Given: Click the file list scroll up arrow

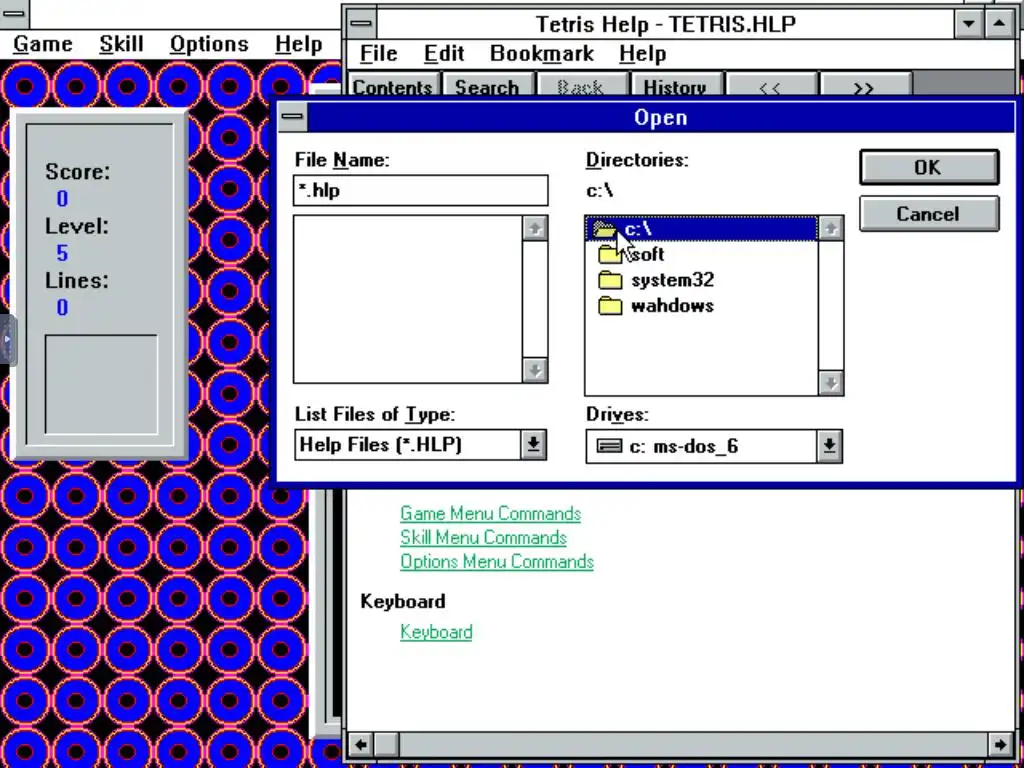Looking at the screenshot, I should pyautogui.click(x=534, y=228).
